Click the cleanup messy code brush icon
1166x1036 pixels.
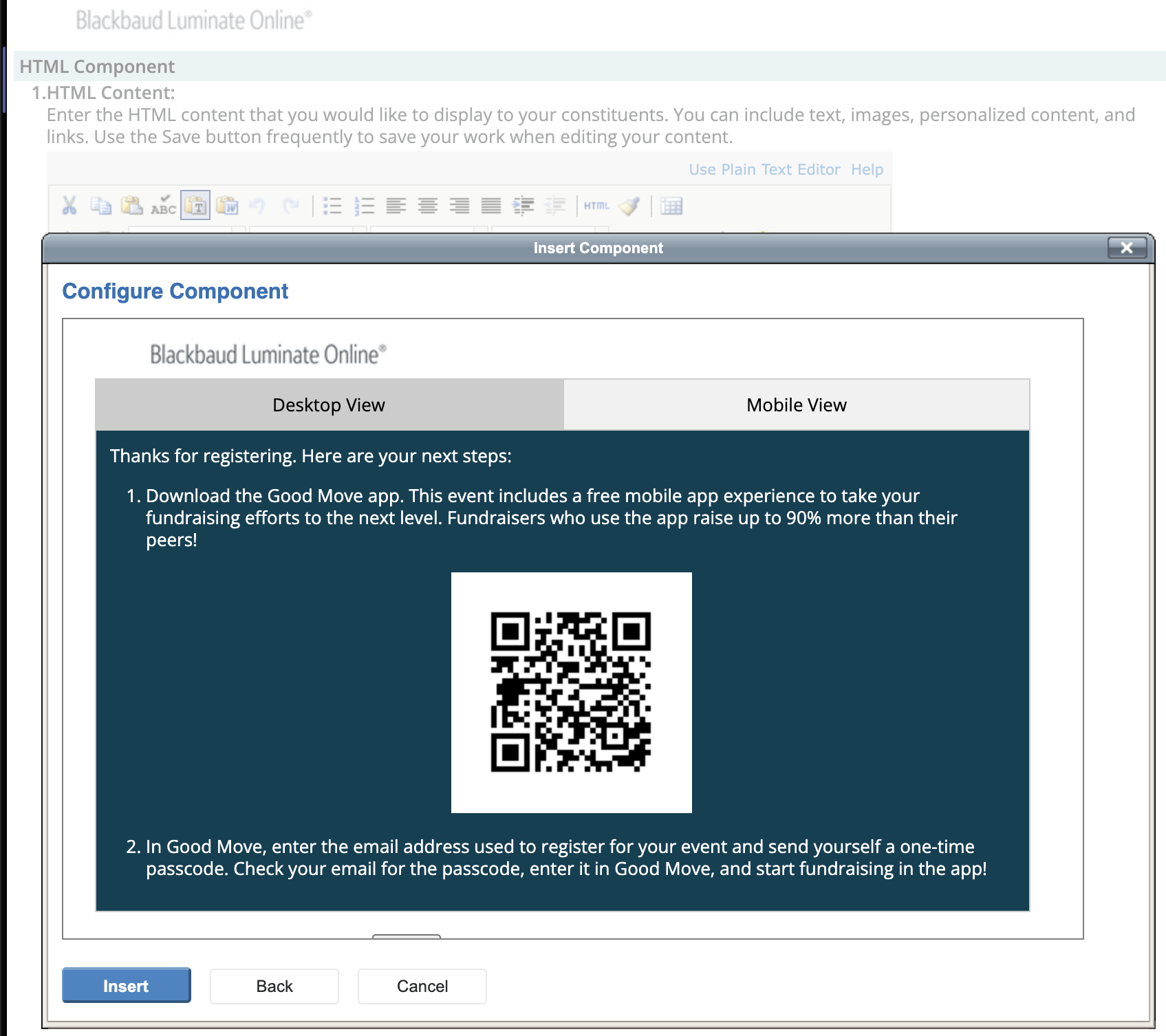coord(629,206)
